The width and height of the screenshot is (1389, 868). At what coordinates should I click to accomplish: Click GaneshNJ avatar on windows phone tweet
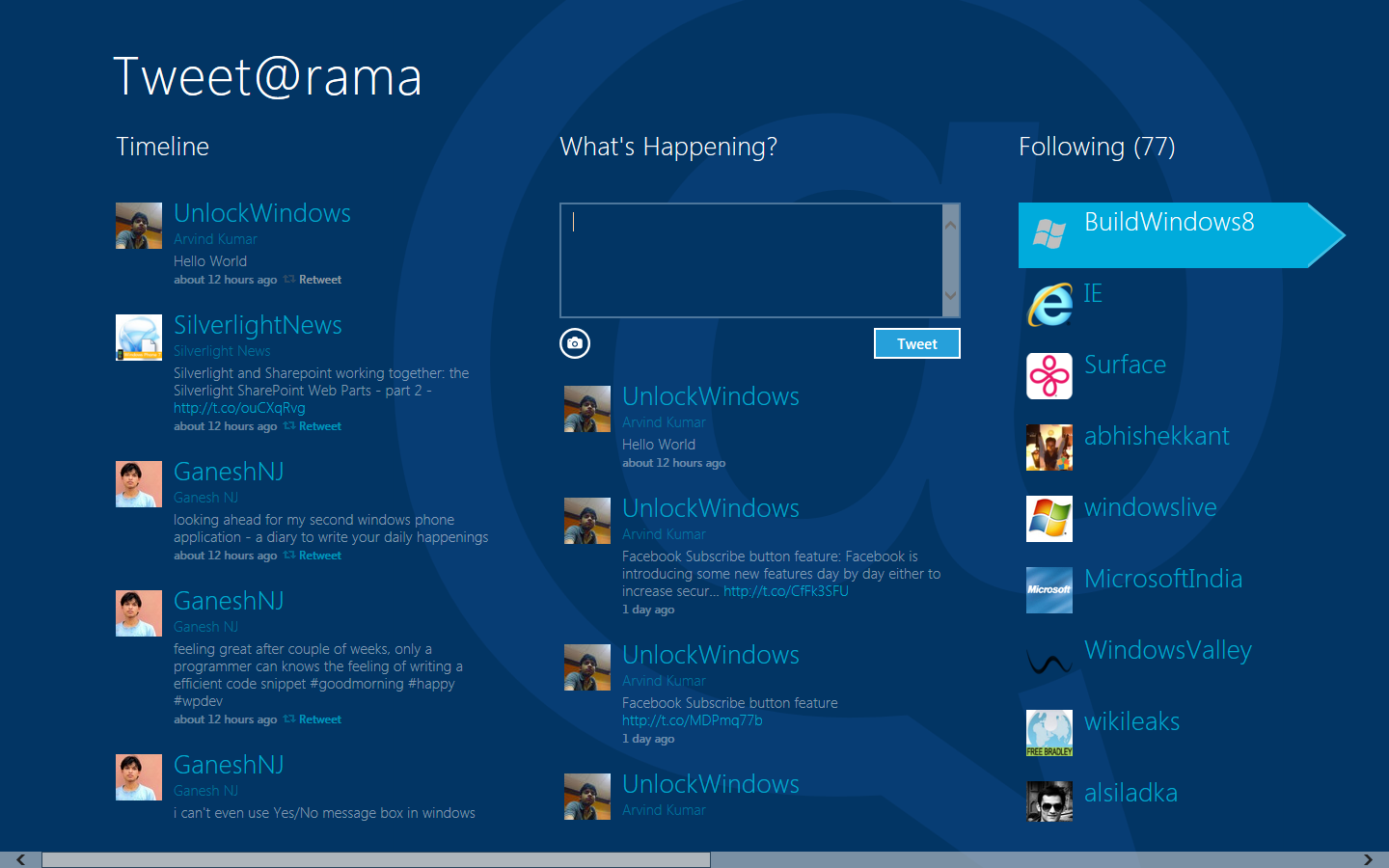pos(139,484)
